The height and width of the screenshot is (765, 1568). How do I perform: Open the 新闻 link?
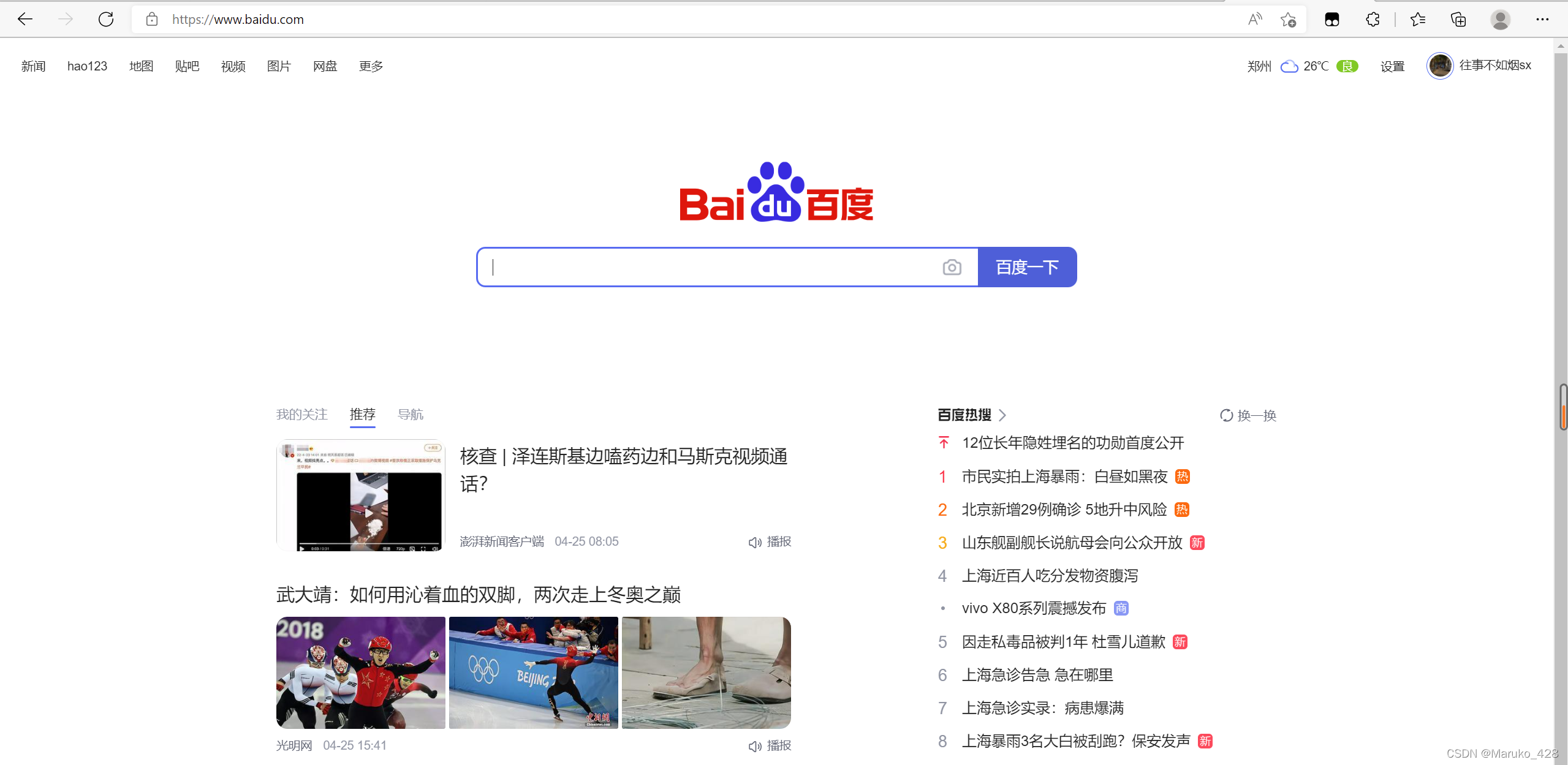point(33,66)
